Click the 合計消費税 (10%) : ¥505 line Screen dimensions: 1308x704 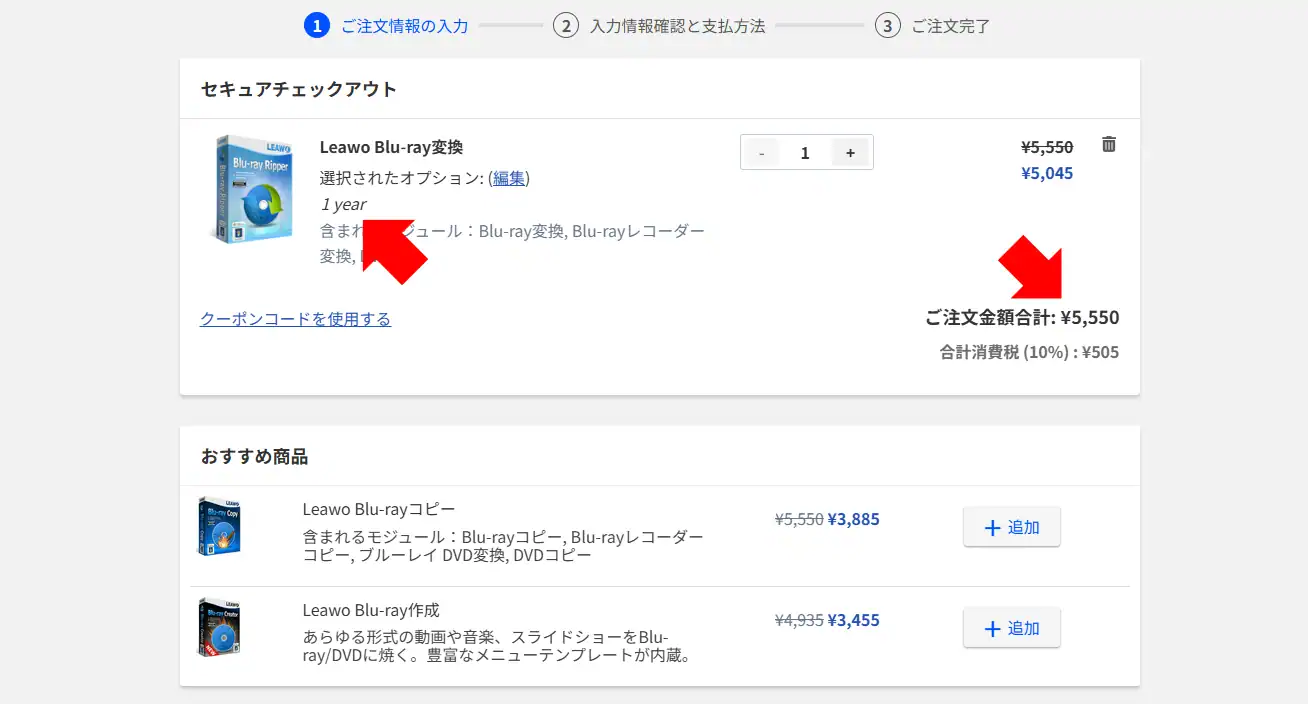click(x=1029, y=352)
